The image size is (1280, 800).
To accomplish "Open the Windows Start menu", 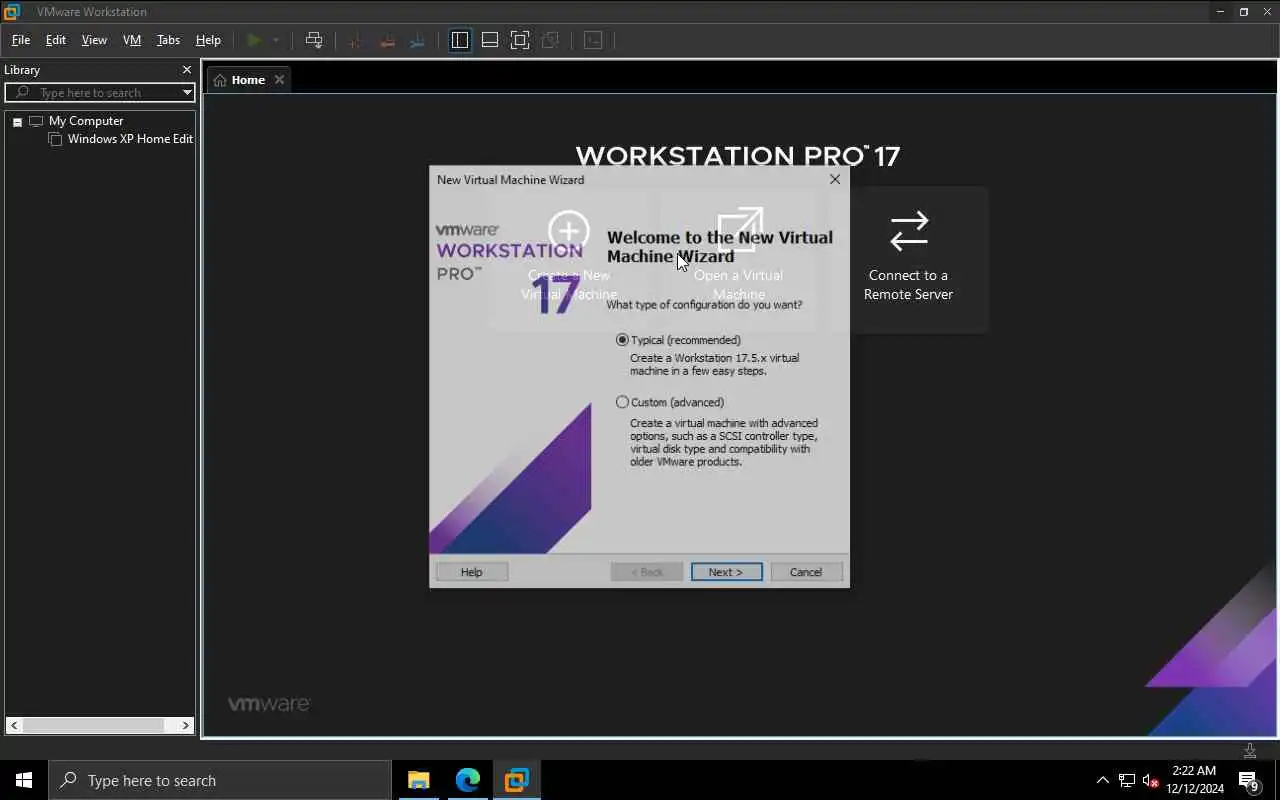I will point(24,780).
